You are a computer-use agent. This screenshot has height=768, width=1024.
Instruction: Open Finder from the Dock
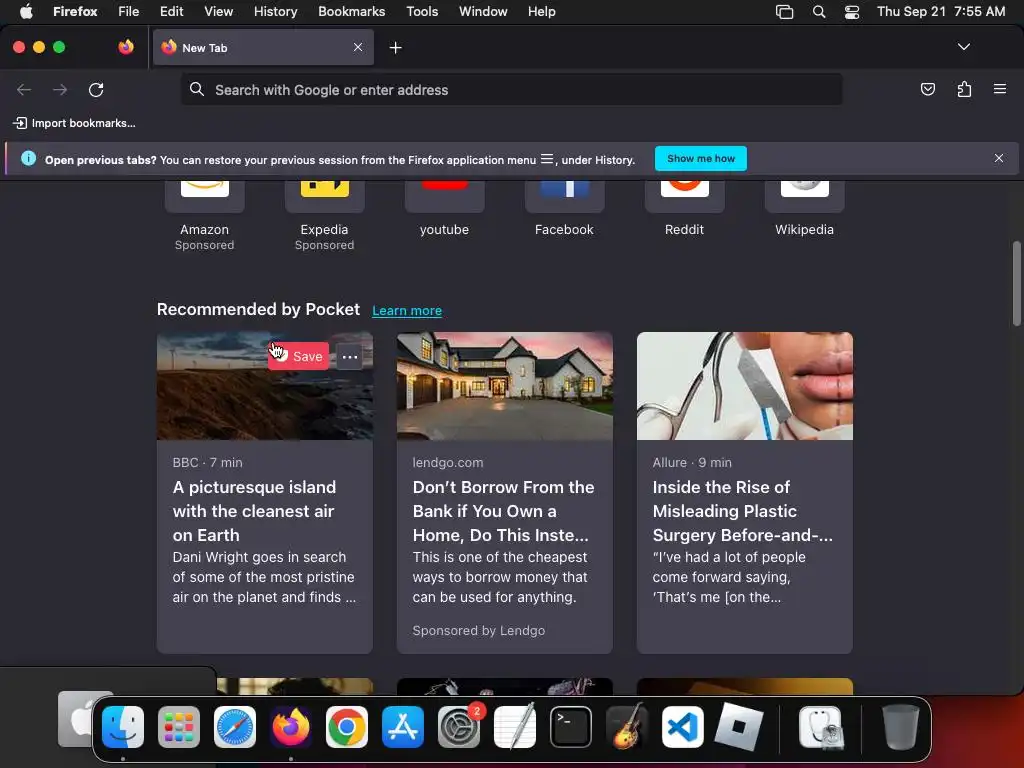pyautogui.click(x=123, y=726)
